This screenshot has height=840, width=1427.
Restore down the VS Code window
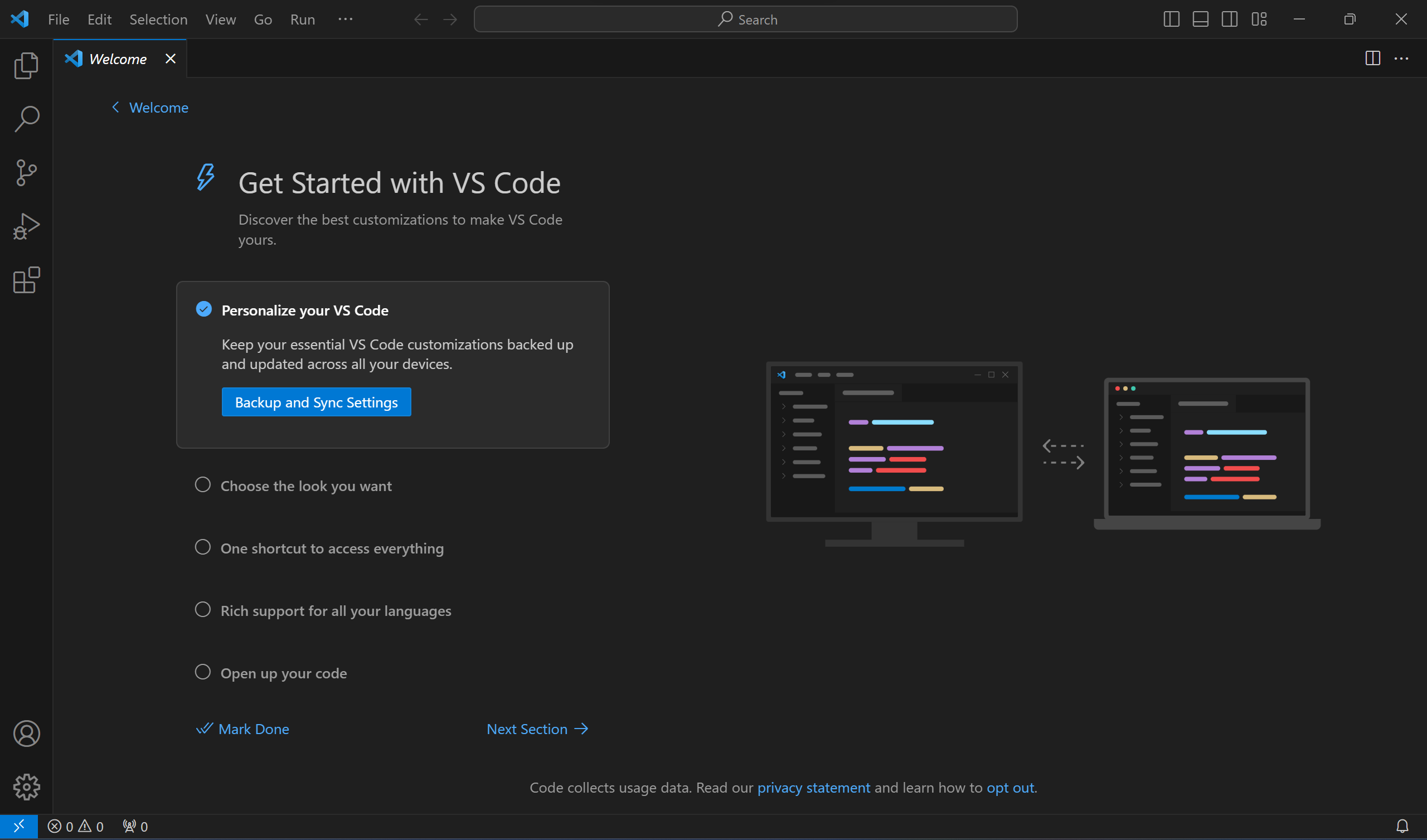point(1350,20)
